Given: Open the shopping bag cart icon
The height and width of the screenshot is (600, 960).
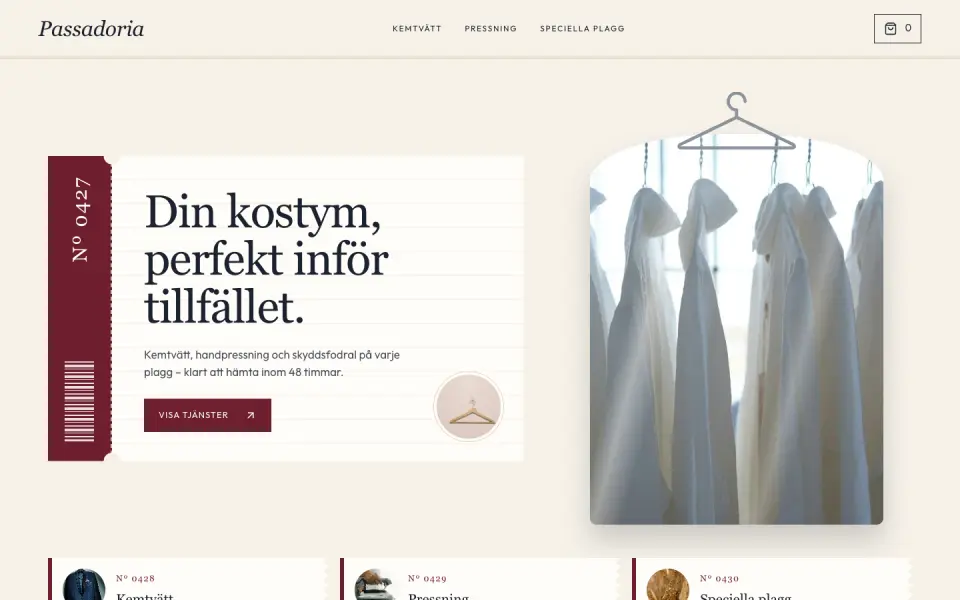Looking at the screenshot, I should [890, 28].
